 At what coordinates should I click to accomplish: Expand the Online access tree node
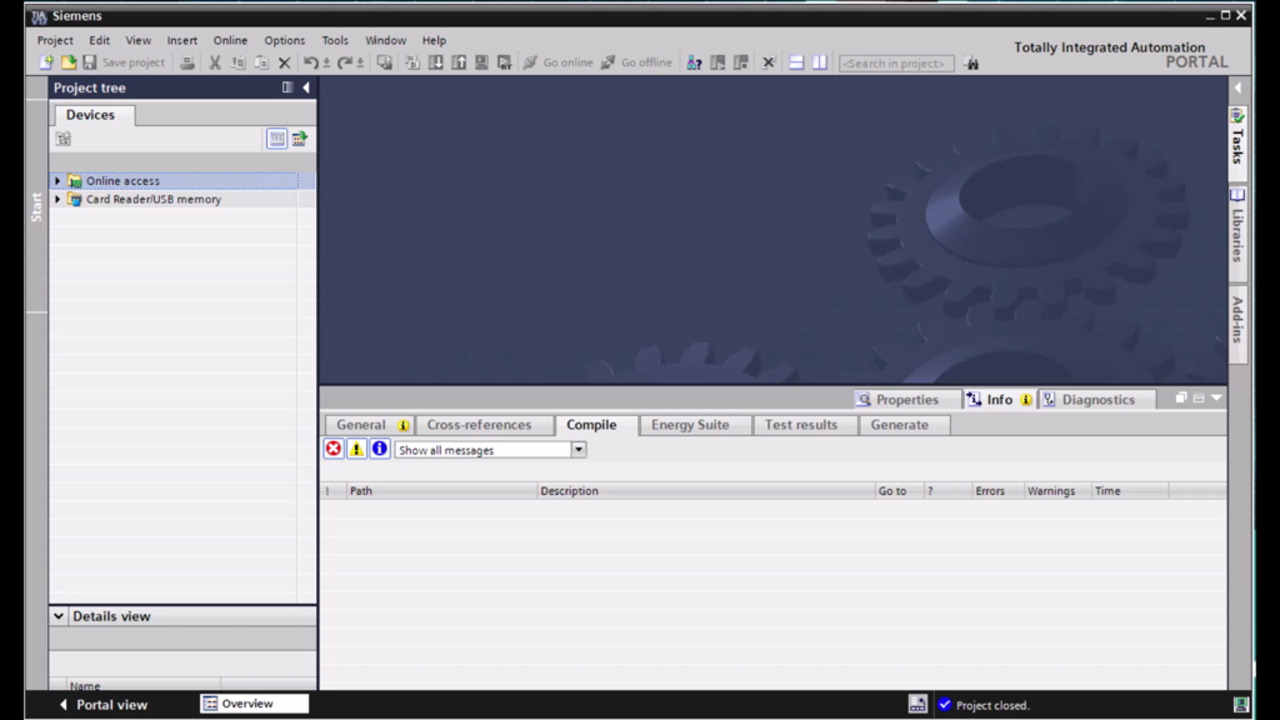pos(57,181)
